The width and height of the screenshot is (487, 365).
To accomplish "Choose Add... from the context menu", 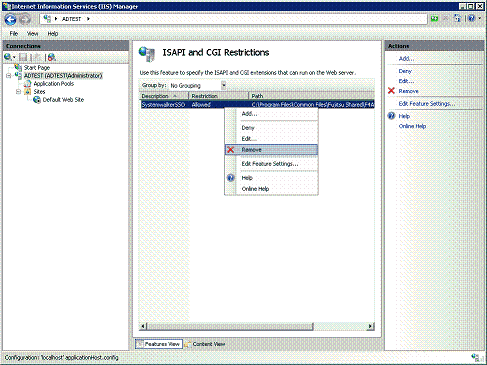I will (271, 114).
